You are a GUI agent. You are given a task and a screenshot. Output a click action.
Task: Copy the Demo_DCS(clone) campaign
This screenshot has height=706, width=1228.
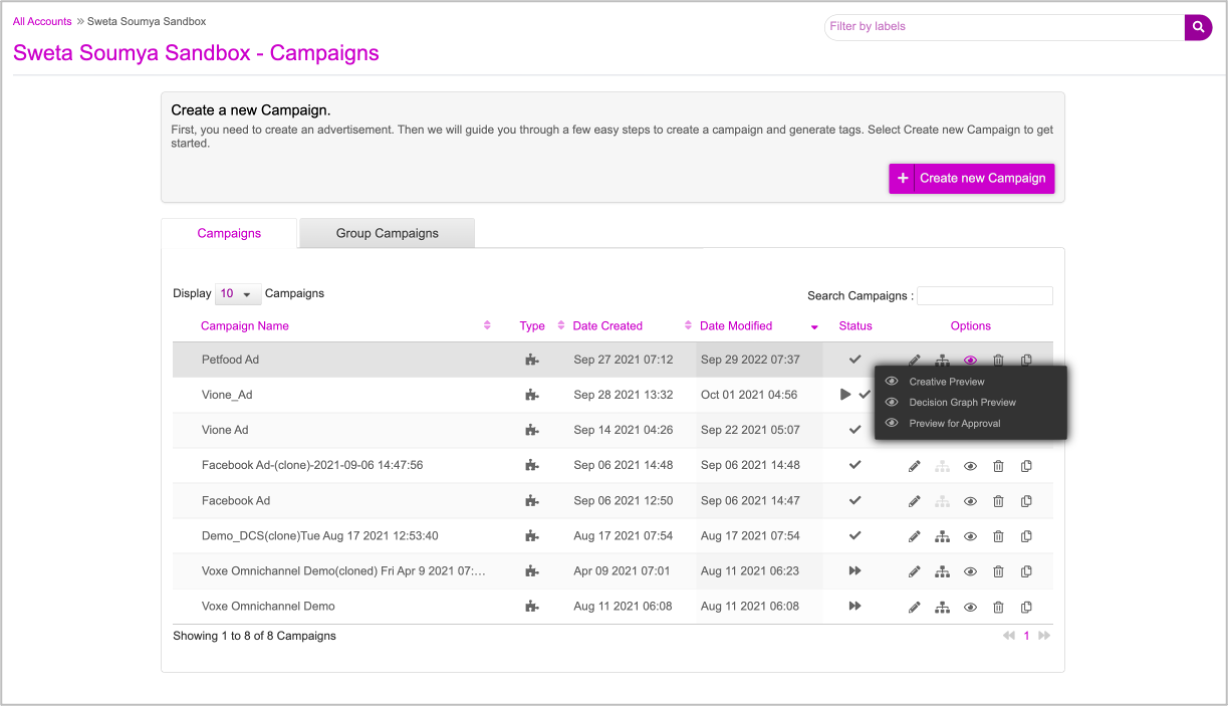point(1026,537)
